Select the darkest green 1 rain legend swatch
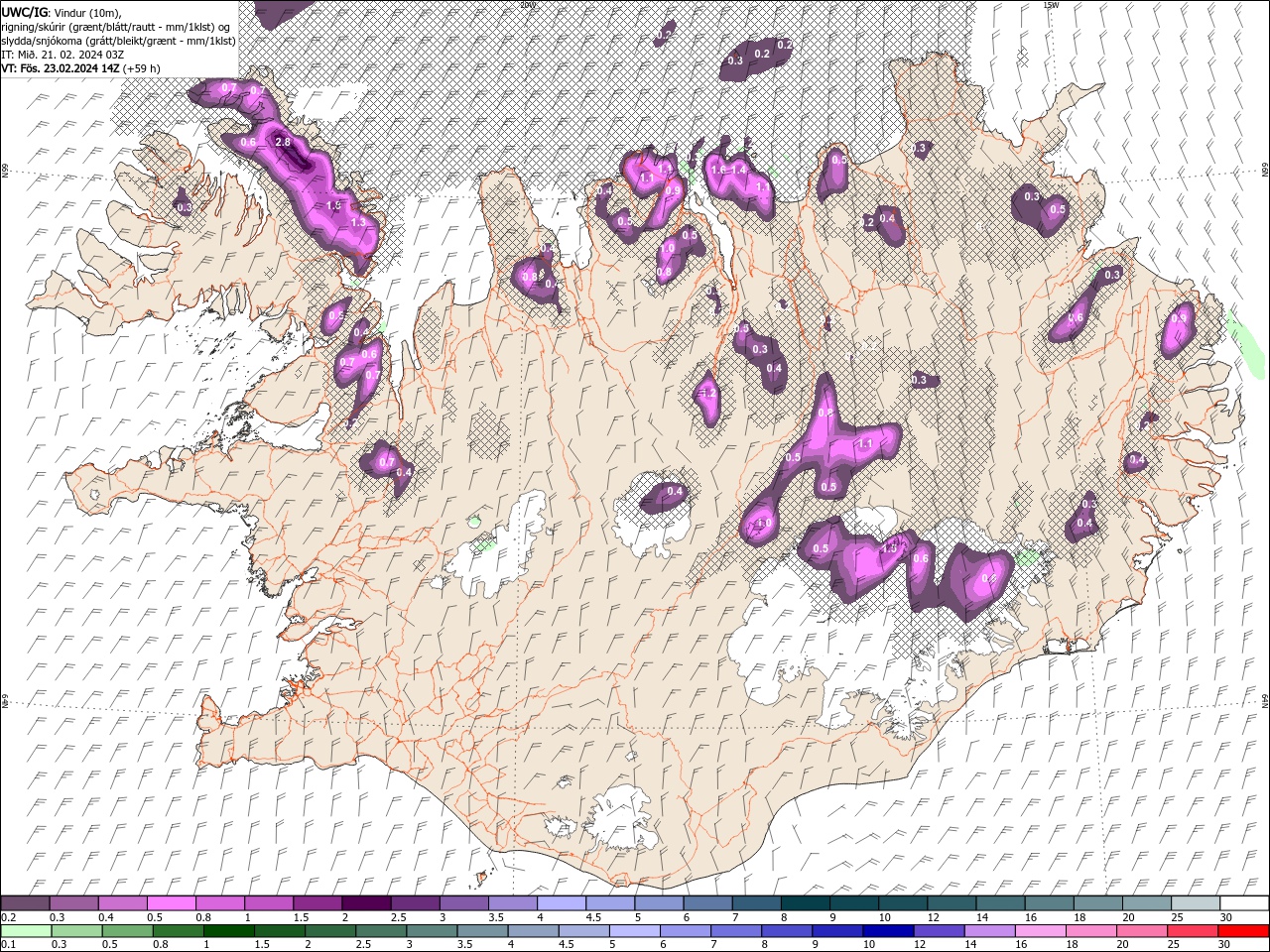This screenshot has height=952, width=1270. (228, 931)
